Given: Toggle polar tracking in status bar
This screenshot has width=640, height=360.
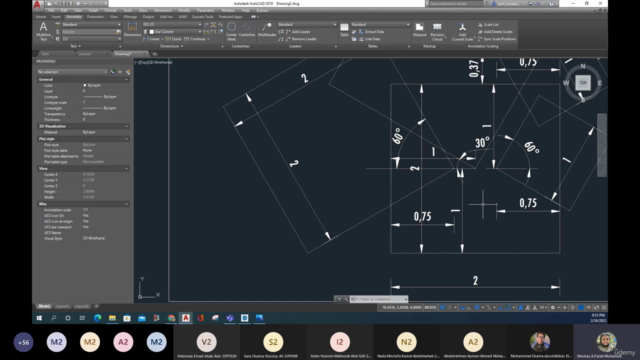Looking at the screenshot, I should pyautogui.click(x=477, y=308).
